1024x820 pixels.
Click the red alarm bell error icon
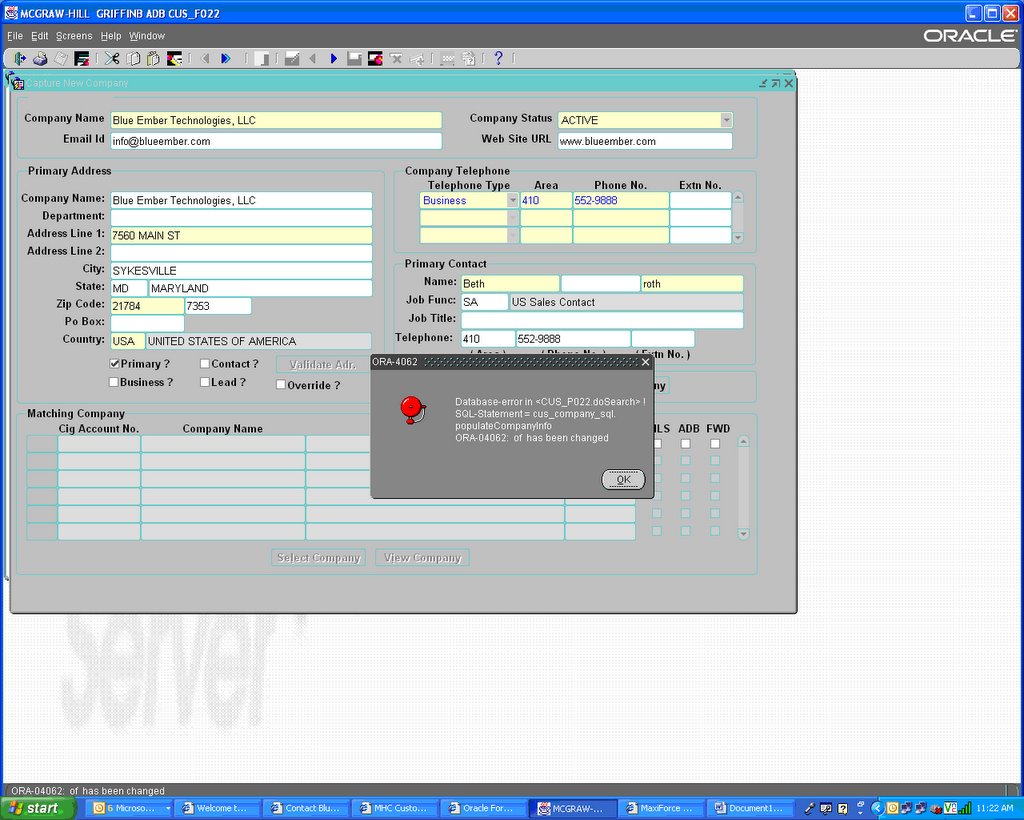[x=412, y=410]
